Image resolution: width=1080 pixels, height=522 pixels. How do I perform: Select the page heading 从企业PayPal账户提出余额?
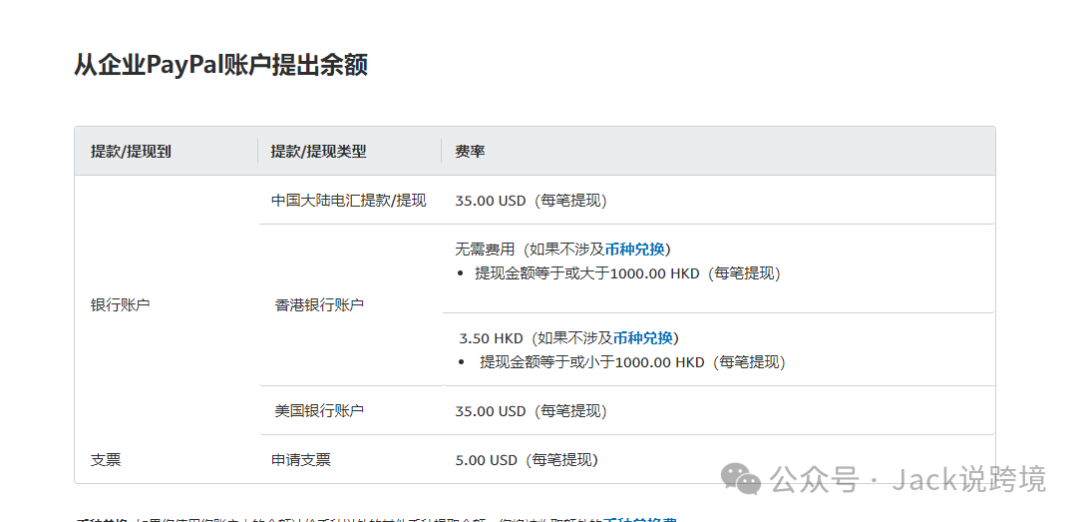tap(220, 65)
